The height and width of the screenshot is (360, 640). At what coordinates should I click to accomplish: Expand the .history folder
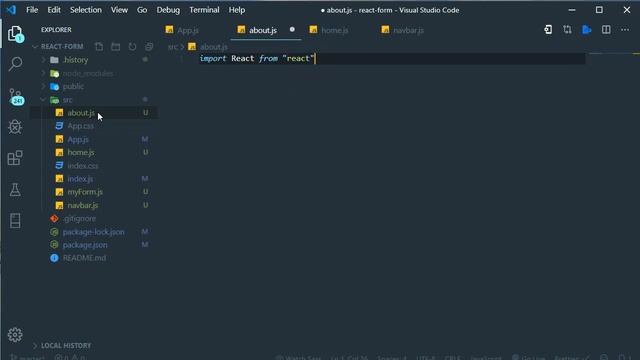tap(43, 60)
